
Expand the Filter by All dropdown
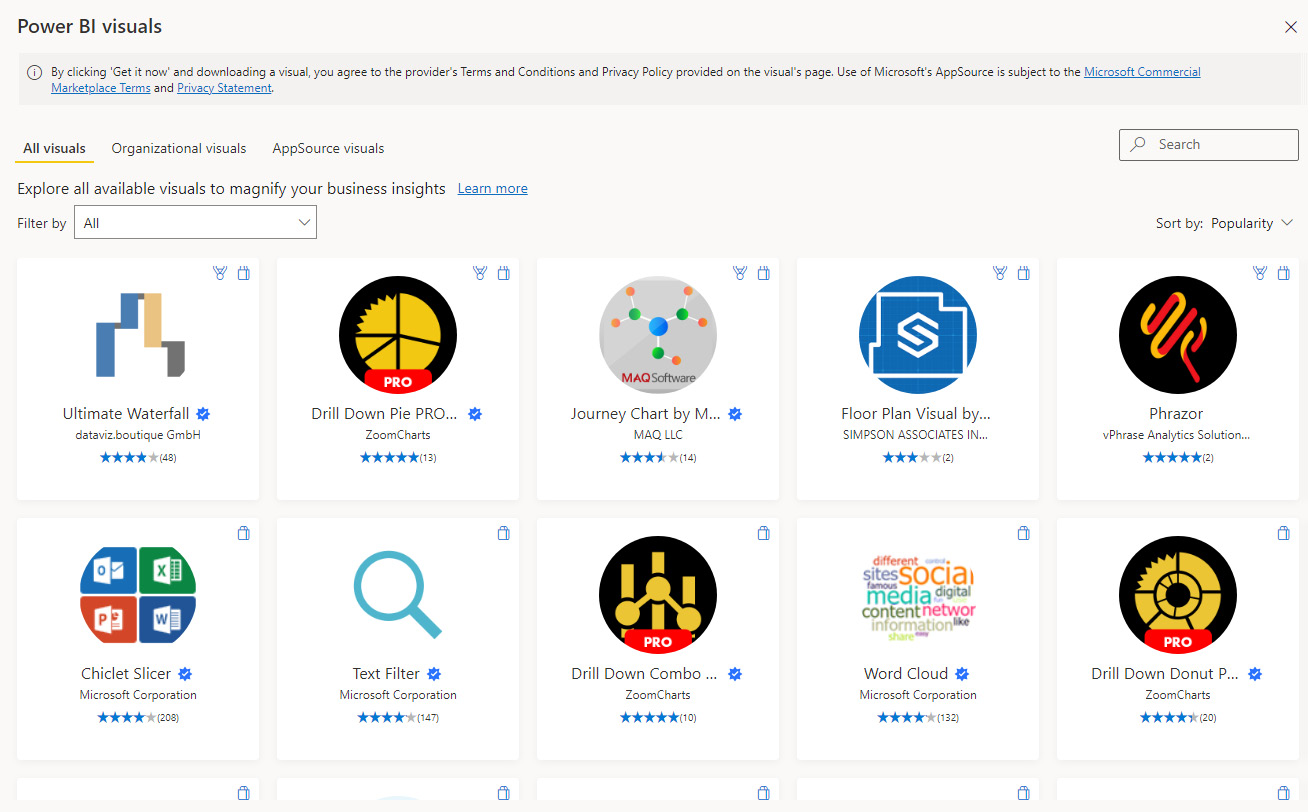click(x=195, y=223)
